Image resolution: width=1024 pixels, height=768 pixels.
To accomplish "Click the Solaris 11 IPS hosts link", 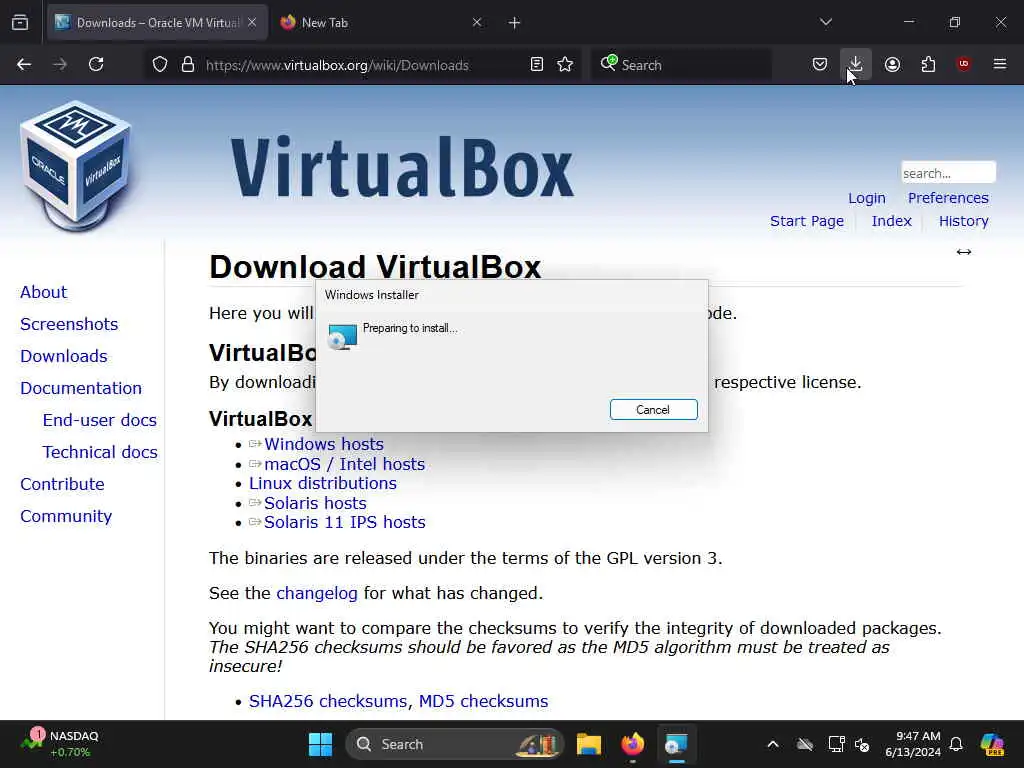I will 344,522.
